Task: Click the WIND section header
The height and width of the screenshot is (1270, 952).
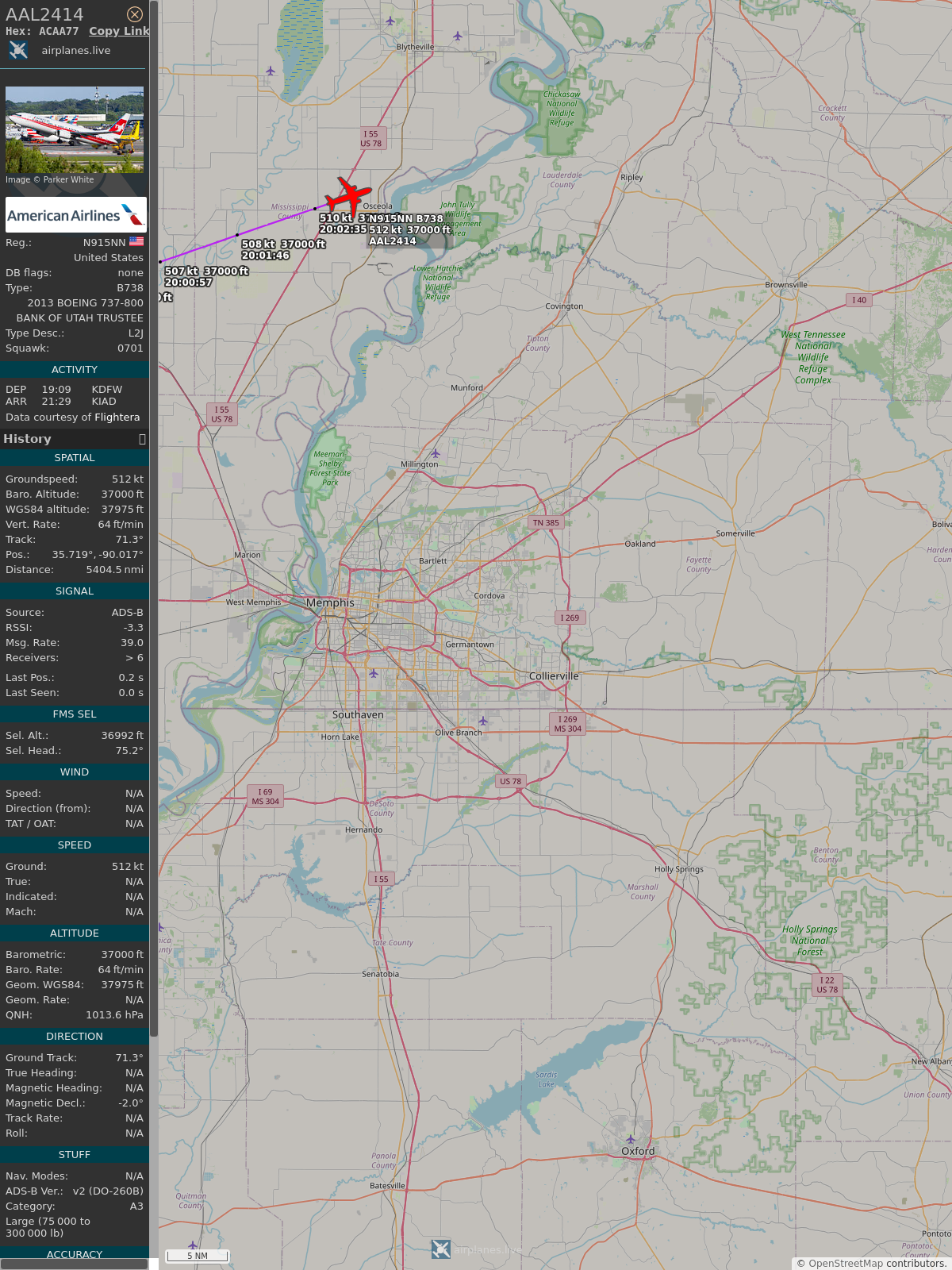Action: click(x=75, y=772)
